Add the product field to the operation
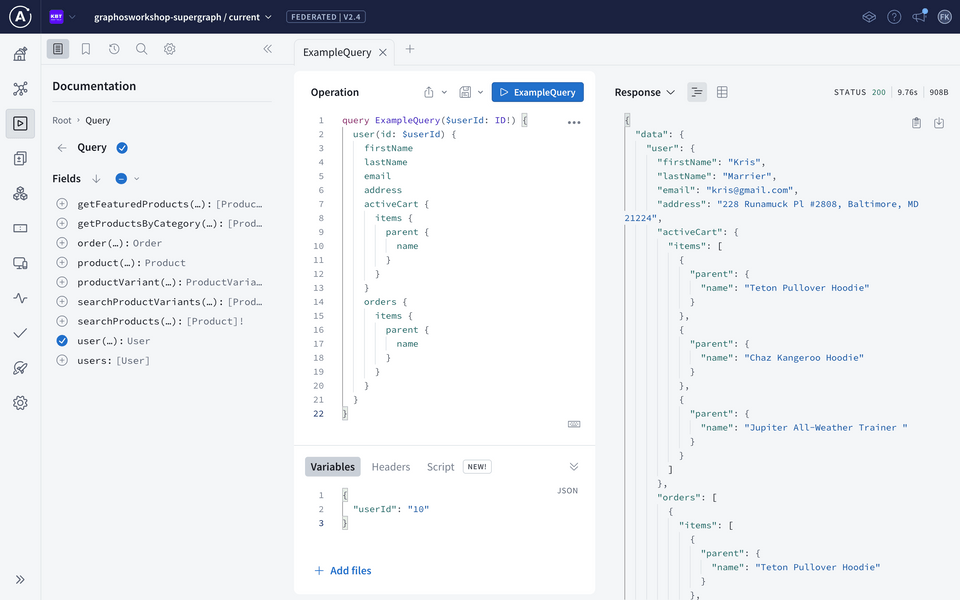This screenshot has height=600, width=960. 62,263
